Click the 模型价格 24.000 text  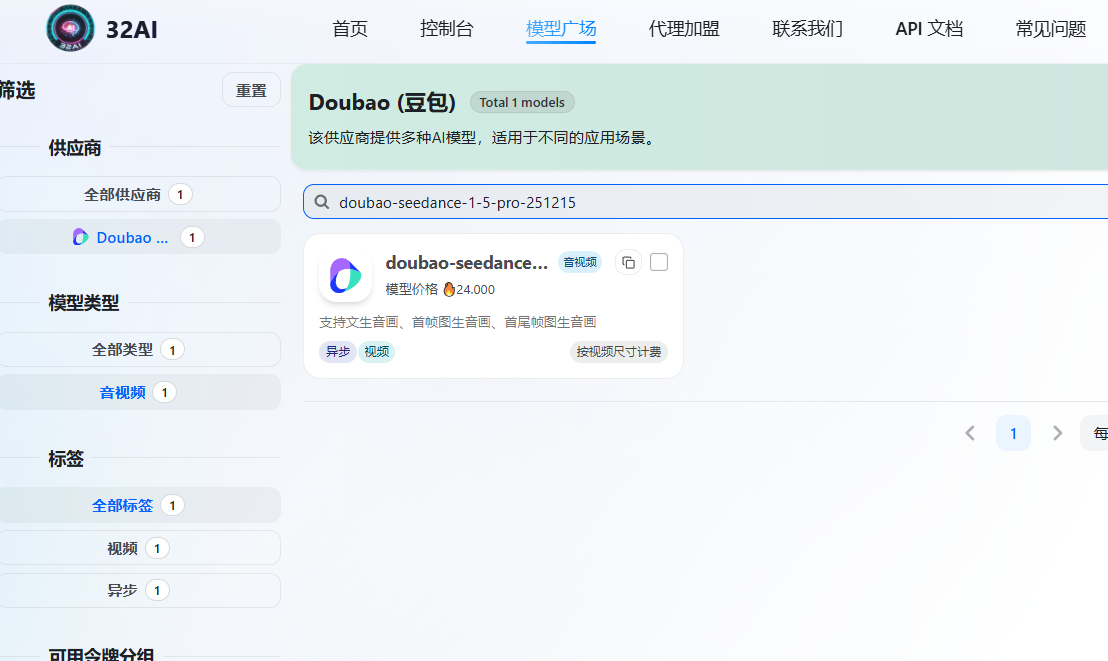tap(440, 289)
